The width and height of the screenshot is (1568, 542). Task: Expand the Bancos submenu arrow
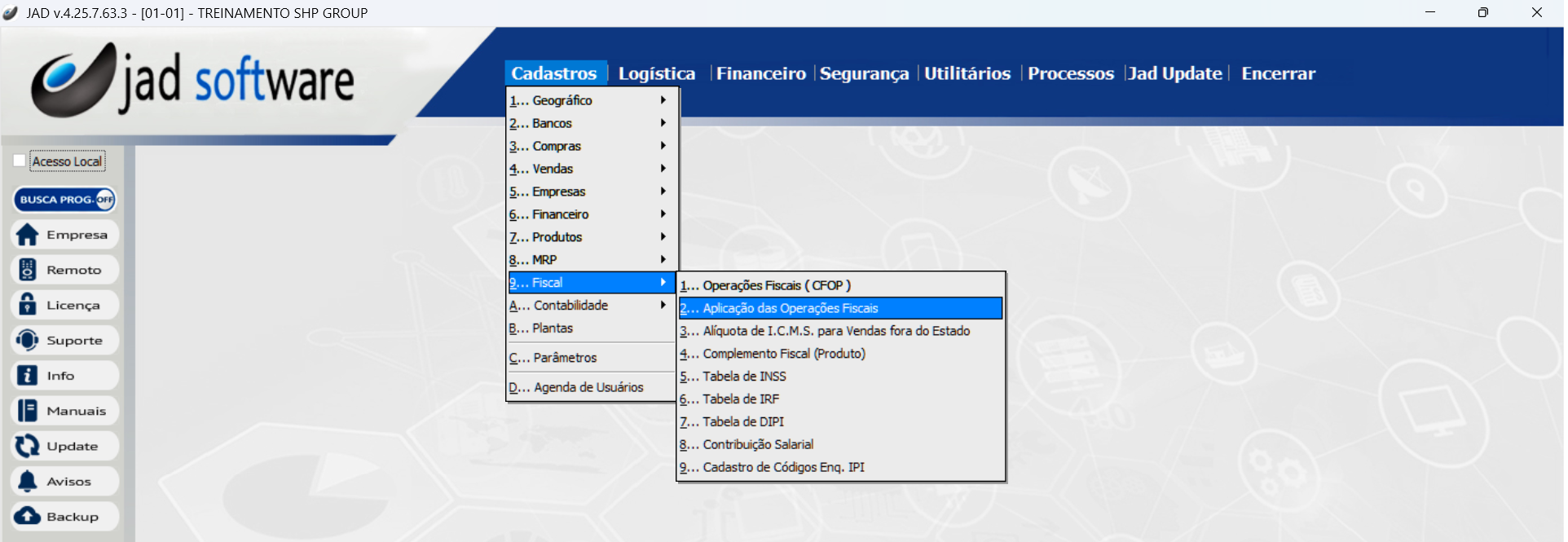[x=663, y=123]
